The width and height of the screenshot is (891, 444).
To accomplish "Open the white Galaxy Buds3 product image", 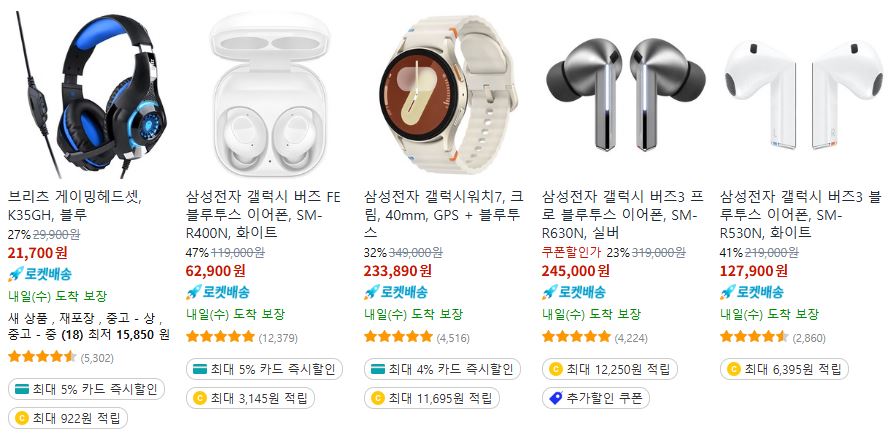I will point(802,94).
